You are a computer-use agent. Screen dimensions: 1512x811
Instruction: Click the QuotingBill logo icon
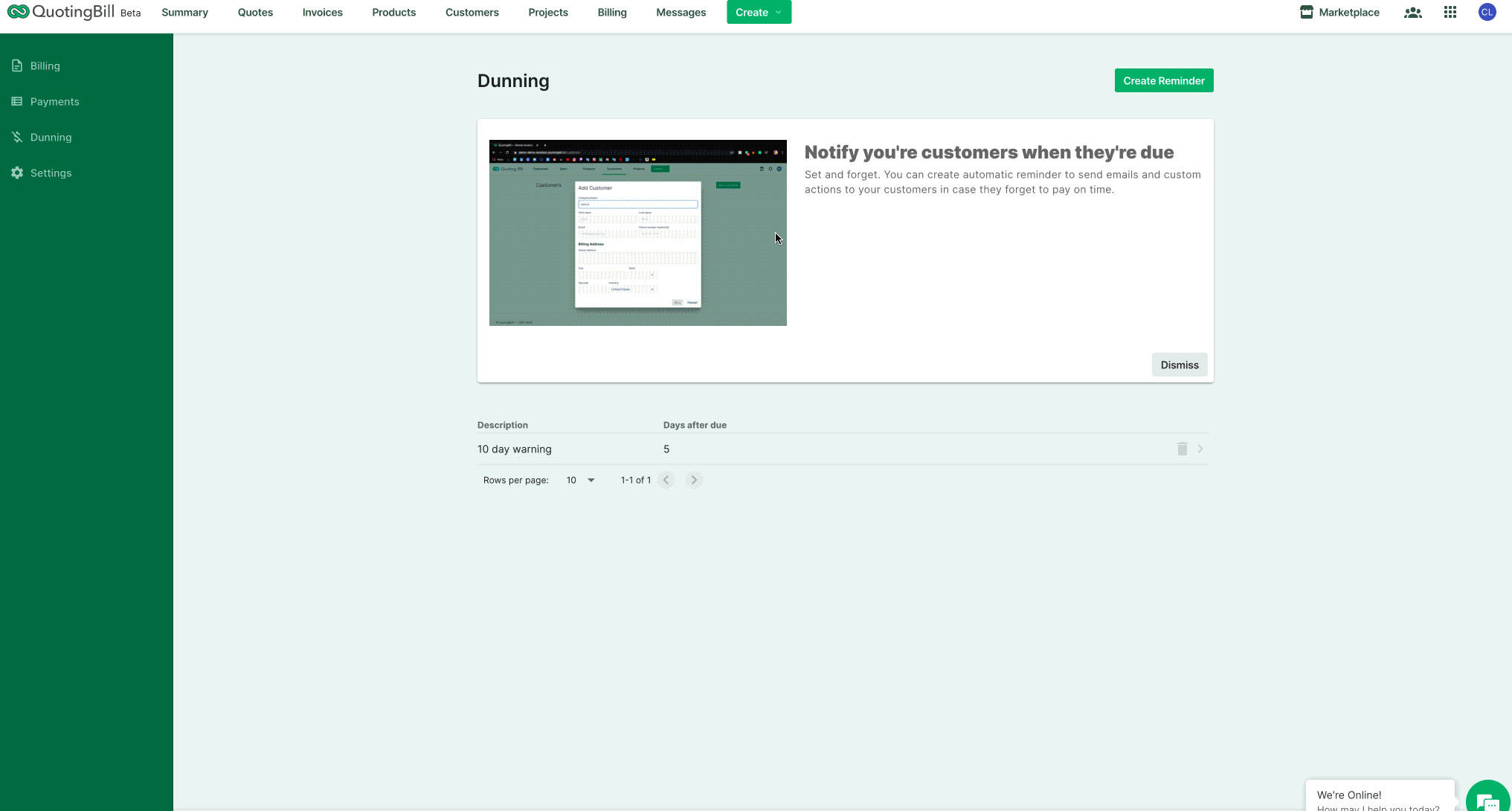pyautogui.click(x=18, y=12)
